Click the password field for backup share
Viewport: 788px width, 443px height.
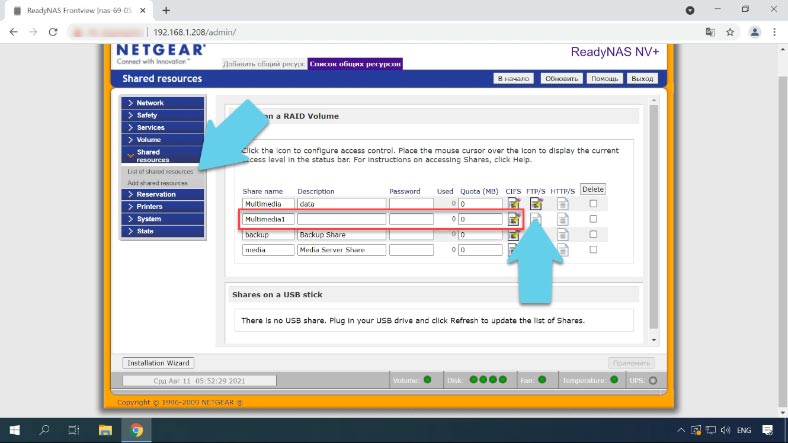tap(411, 235)
